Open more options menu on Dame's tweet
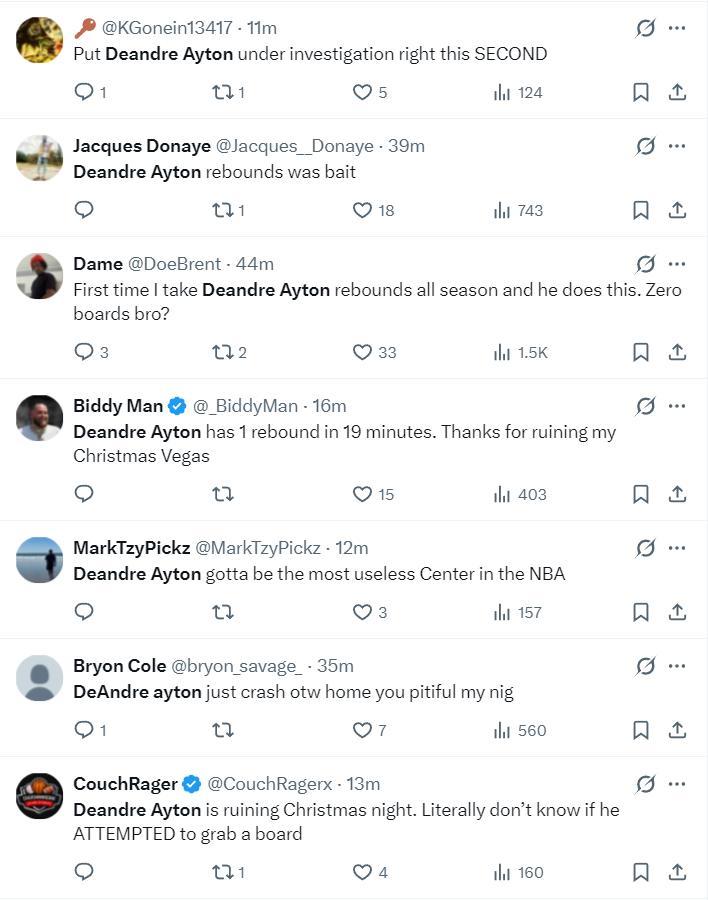This screenshot has width=708, height=900. [677, 264]
